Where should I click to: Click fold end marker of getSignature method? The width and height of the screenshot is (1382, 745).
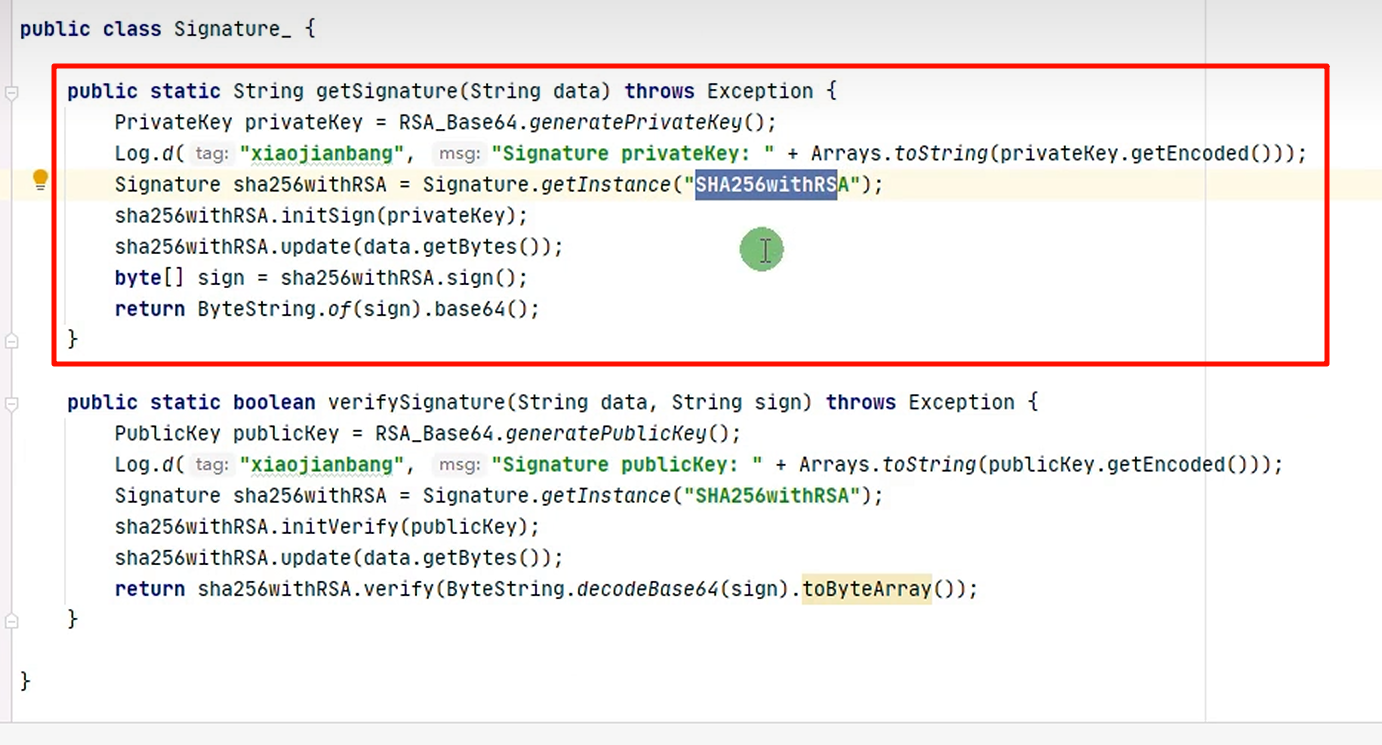click(x=12, y=341)
